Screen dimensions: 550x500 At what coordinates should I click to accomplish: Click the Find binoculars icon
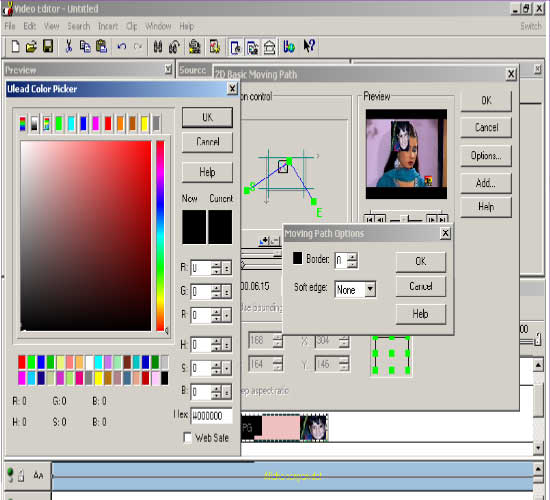(x=158, y=47)
